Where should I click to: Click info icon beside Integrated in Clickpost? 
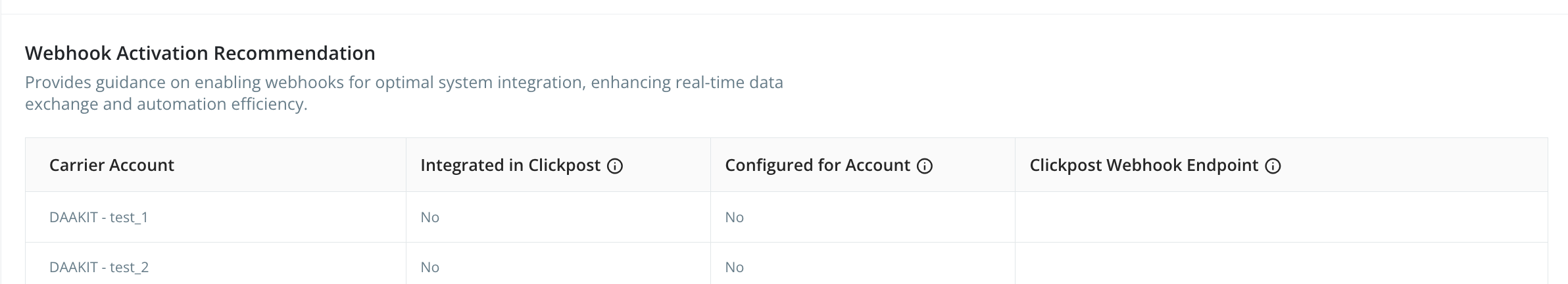pyautogui.click(x=615, y=166)
